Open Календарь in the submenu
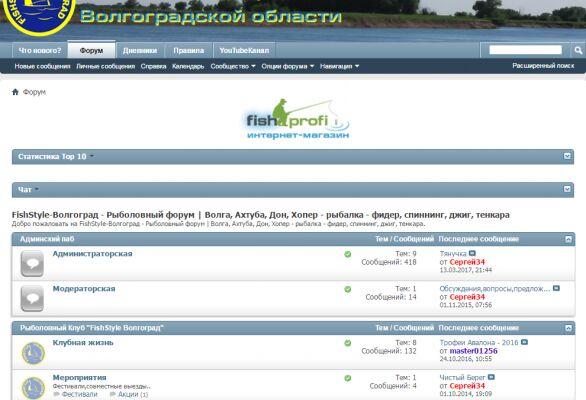This screenshot has width=586, height=400. [188, 66]
